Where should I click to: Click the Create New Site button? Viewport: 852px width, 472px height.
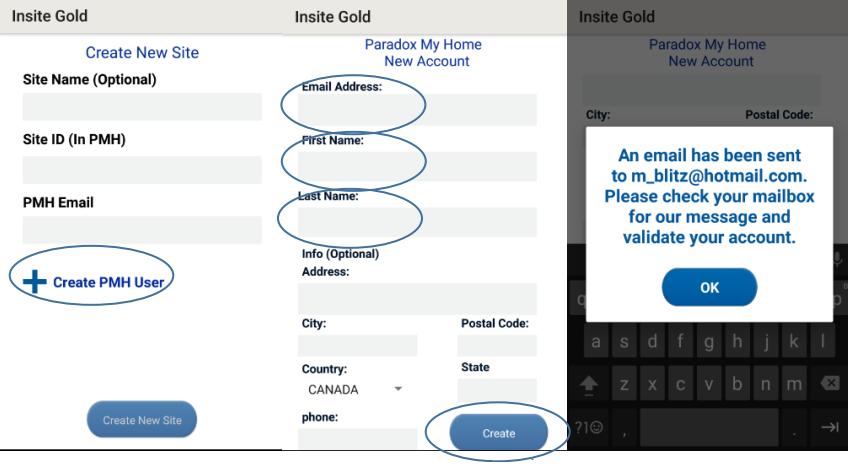pyautogui.click(x=142, y=420)
